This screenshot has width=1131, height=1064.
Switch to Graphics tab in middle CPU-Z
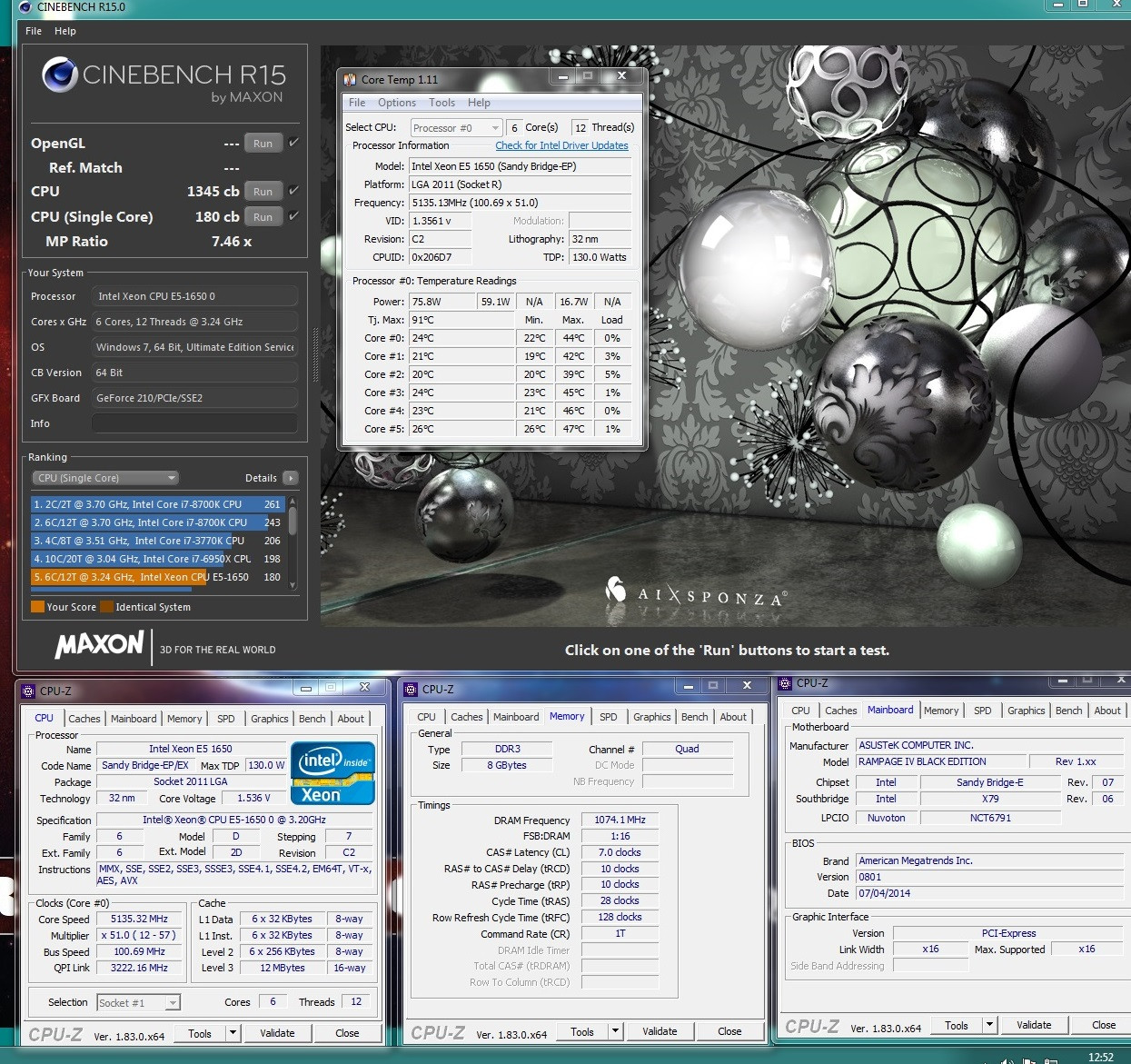[652, 717]
